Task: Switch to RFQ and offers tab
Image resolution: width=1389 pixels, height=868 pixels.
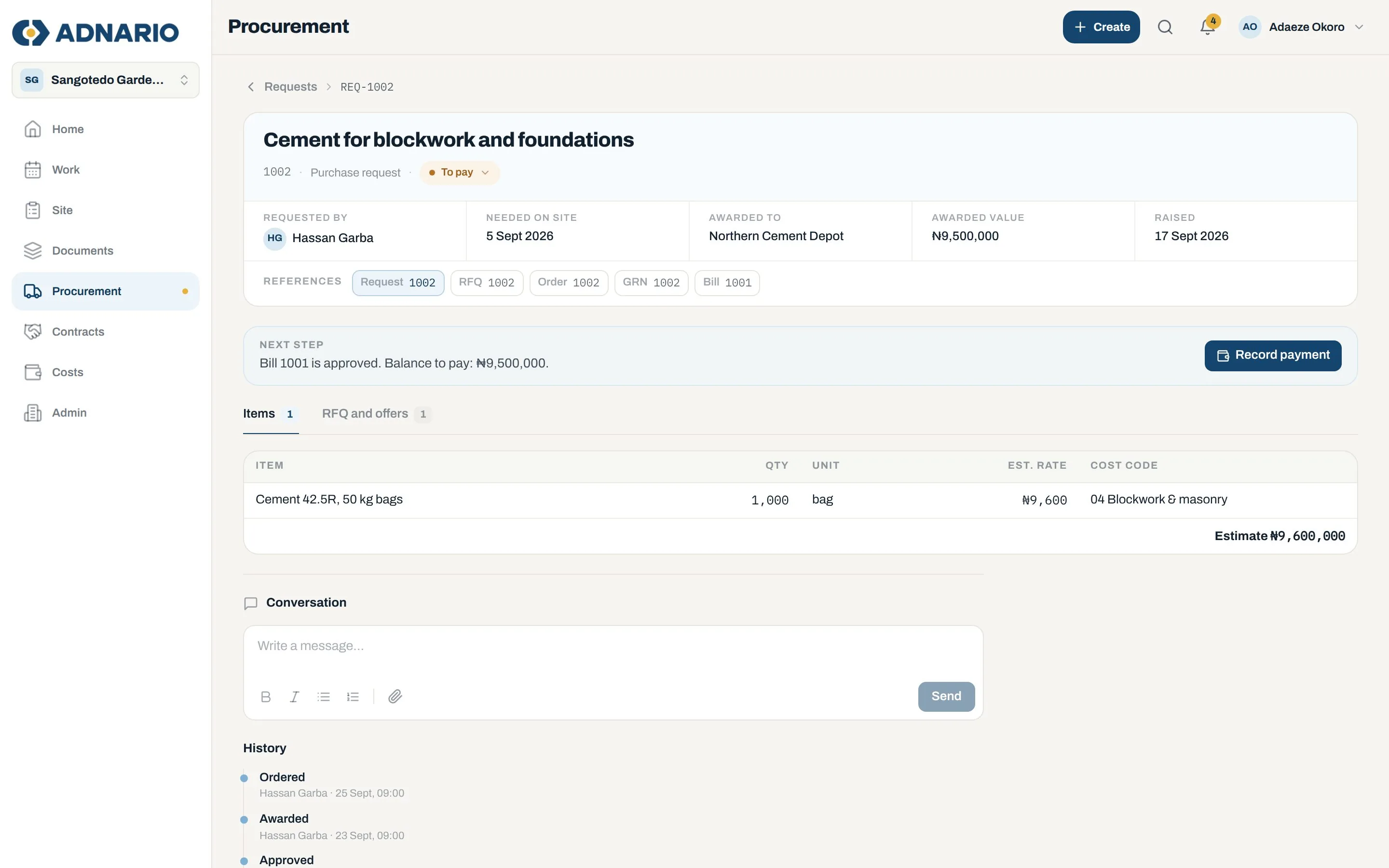Action: [x=377, y=414]
